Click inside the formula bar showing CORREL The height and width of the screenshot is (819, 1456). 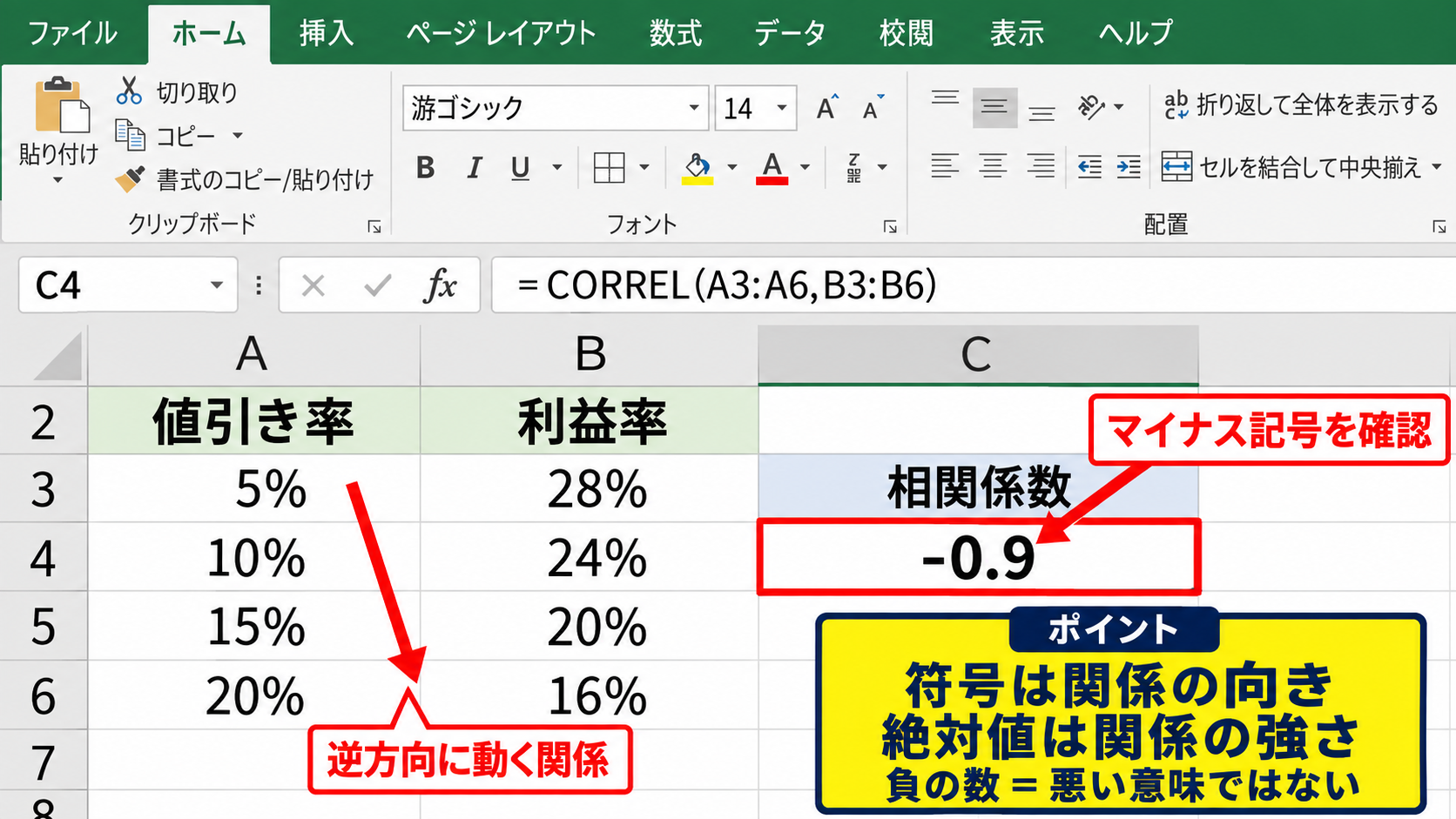[x=974, y=285]
